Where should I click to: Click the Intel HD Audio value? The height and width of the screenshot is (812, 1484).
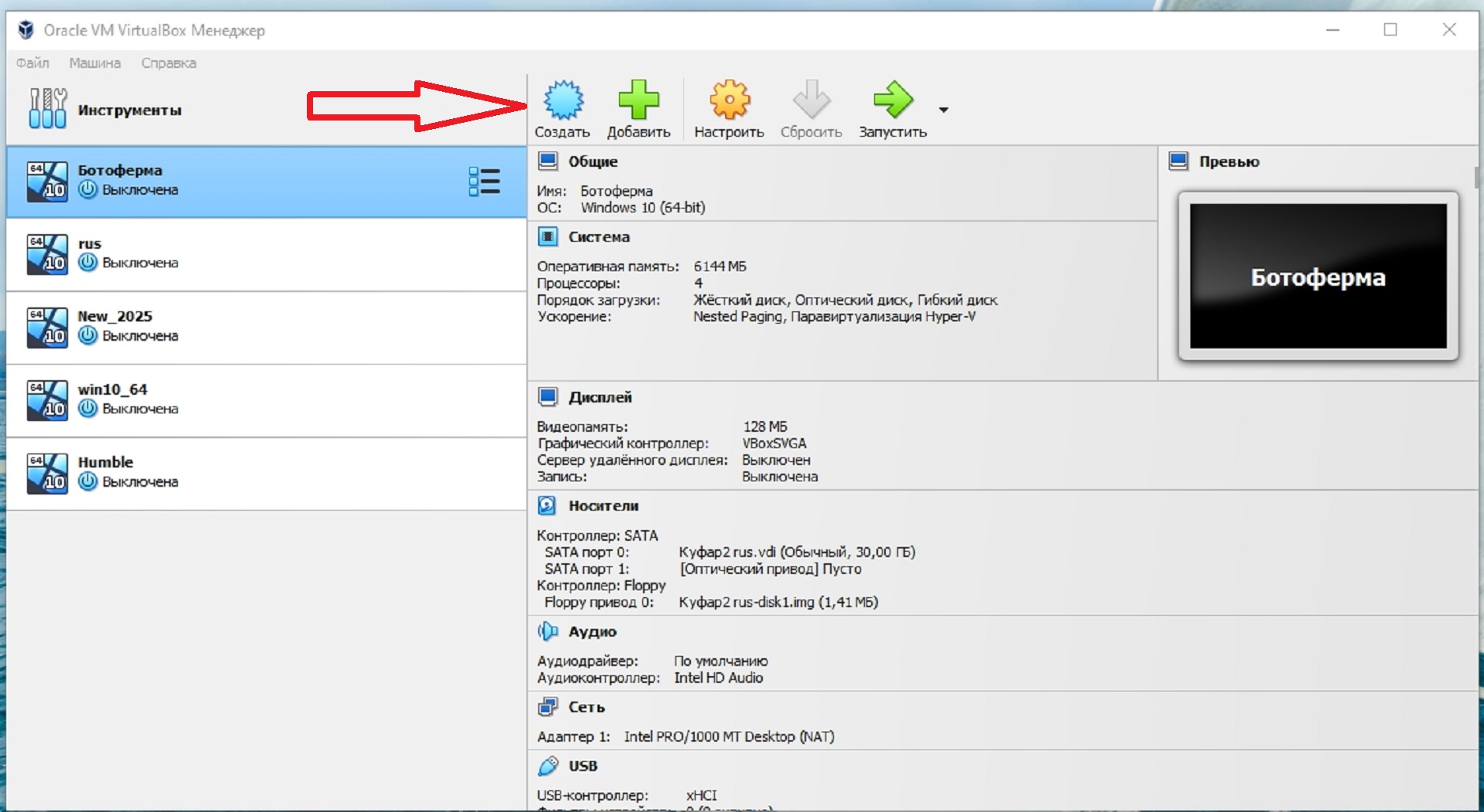pos(719,678)
